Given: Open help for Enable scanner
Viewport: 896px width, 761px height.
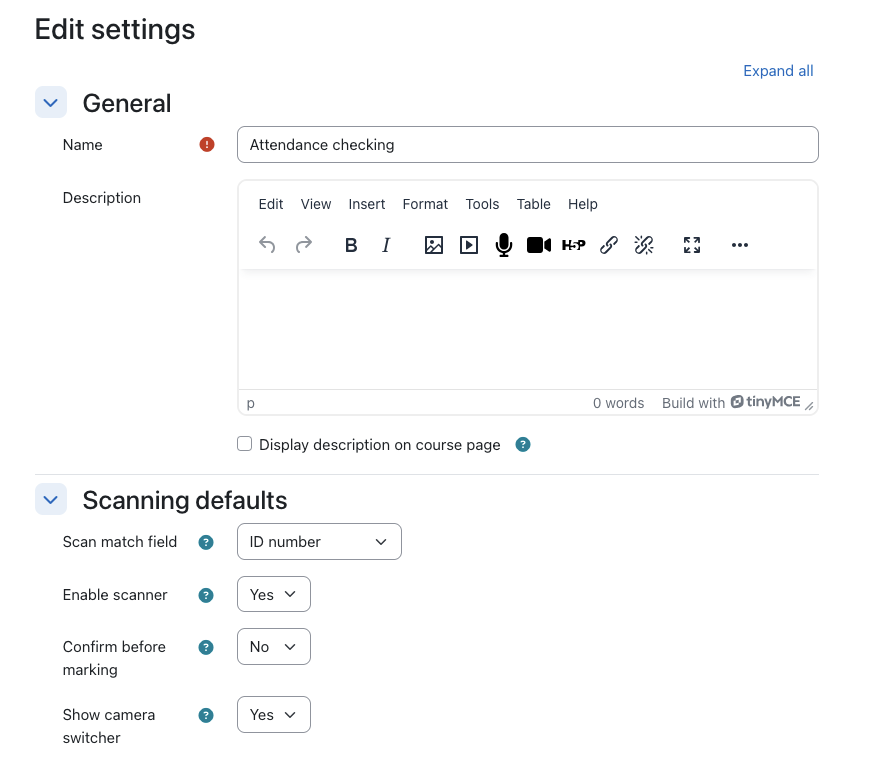Looking at the screenshot, I should tap(206, 595).
